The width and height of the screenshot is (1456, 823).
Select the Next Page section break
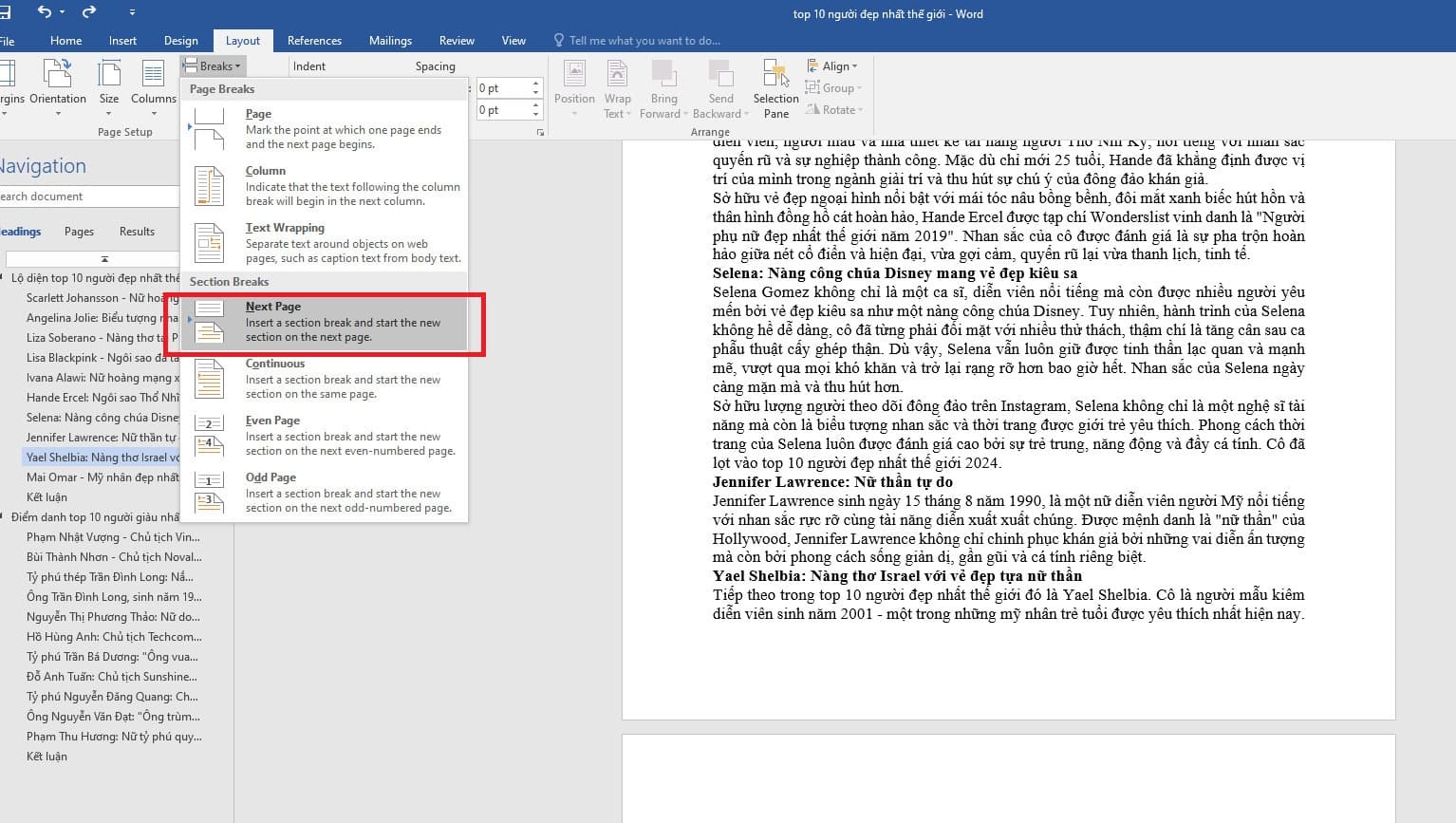(x=325, y=322)
